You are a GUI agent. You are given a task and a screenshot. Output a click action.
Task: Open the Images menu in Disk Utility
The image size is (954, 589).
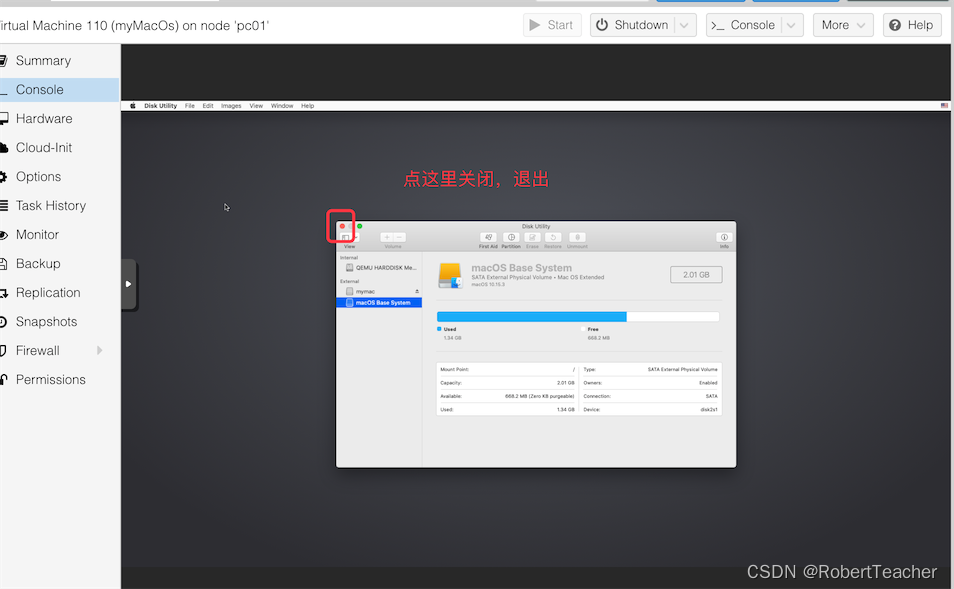232,105
